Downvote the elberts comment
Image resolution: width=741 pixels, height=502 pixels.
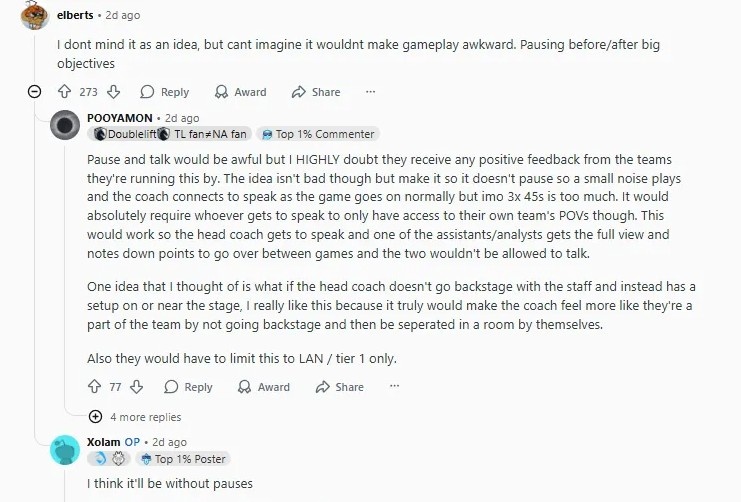tap(113, 92)
